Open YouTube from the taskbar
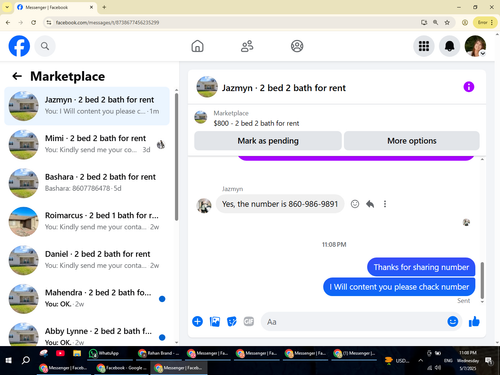This screenshot has width=500, height=375. pyautogui.click(x=60, y=353)
